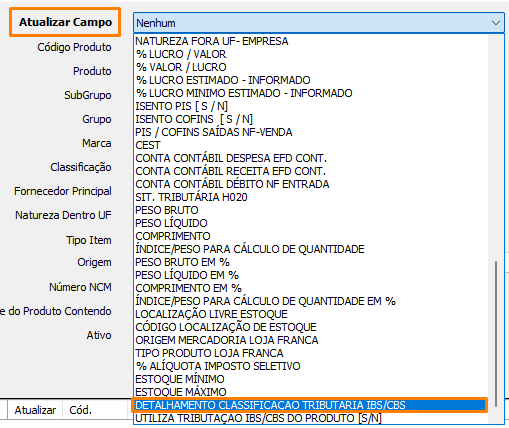
Task: Click the Origem label
Action: (x=94, y=262)
